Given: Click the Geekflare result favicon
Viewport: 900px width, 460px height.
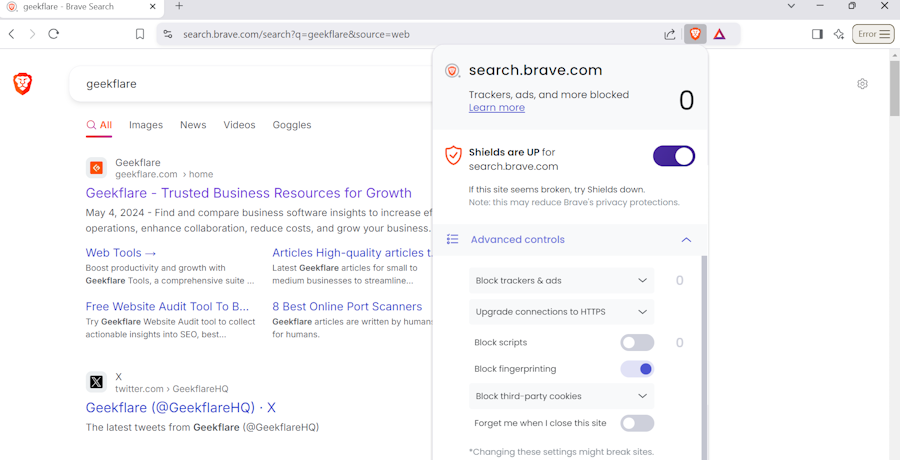Looking at the screenshot, I should click(96, 168).
